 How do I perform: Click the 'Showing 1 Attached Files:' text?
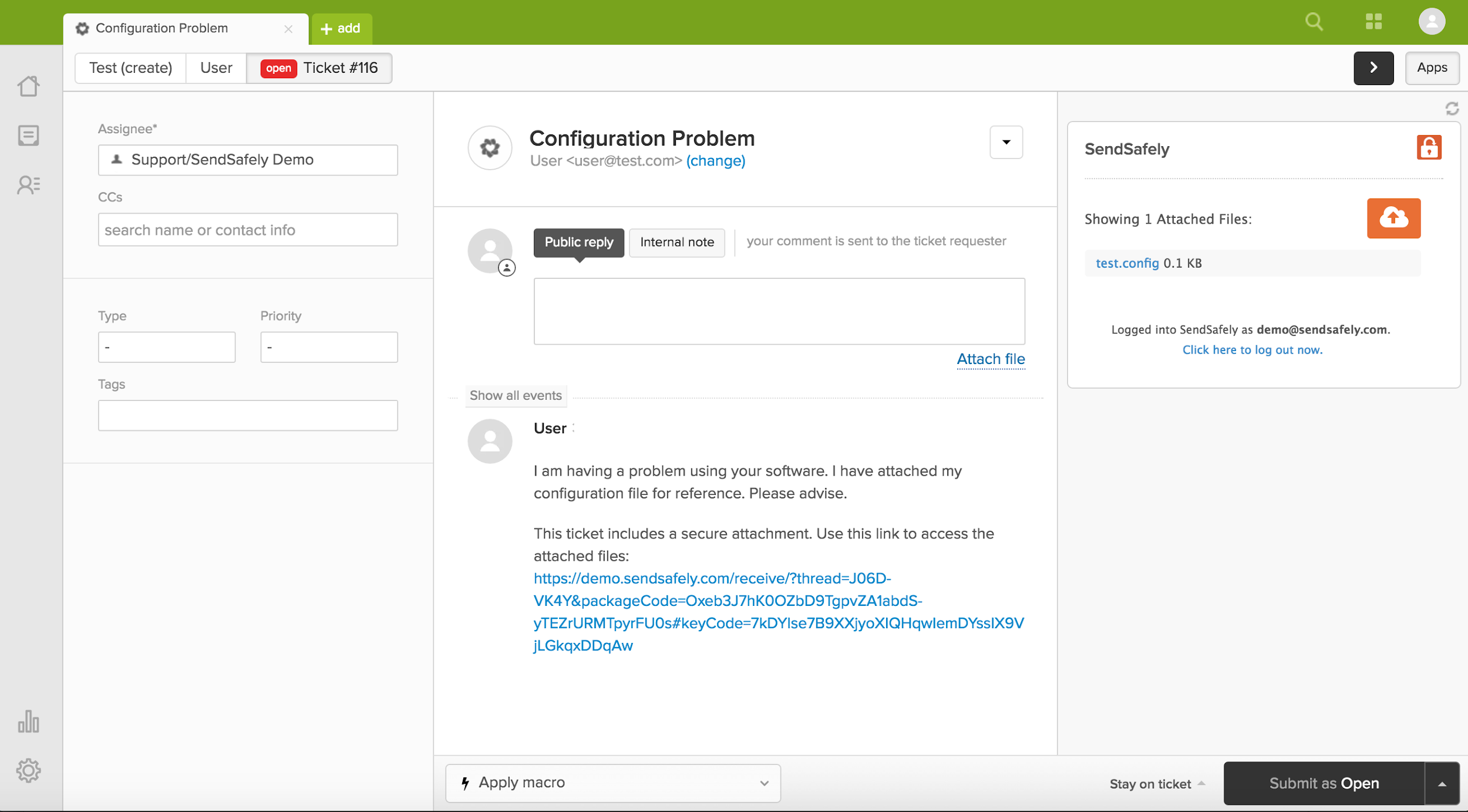[x=1168, y=219]
